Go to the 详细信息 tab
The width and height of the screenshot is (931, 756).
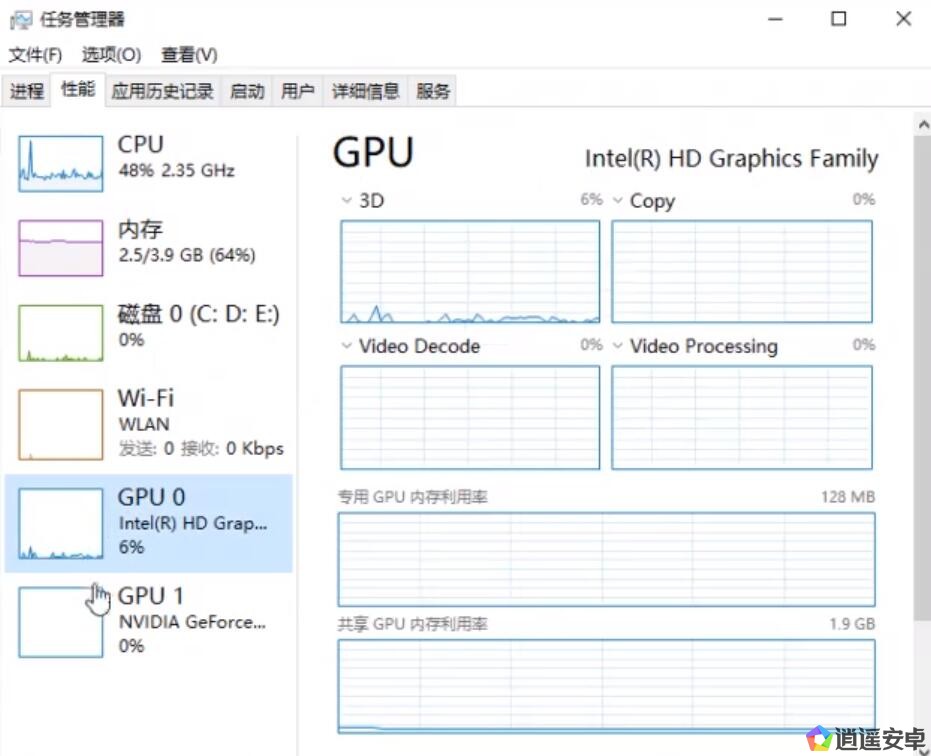click(x=366, y=91)
